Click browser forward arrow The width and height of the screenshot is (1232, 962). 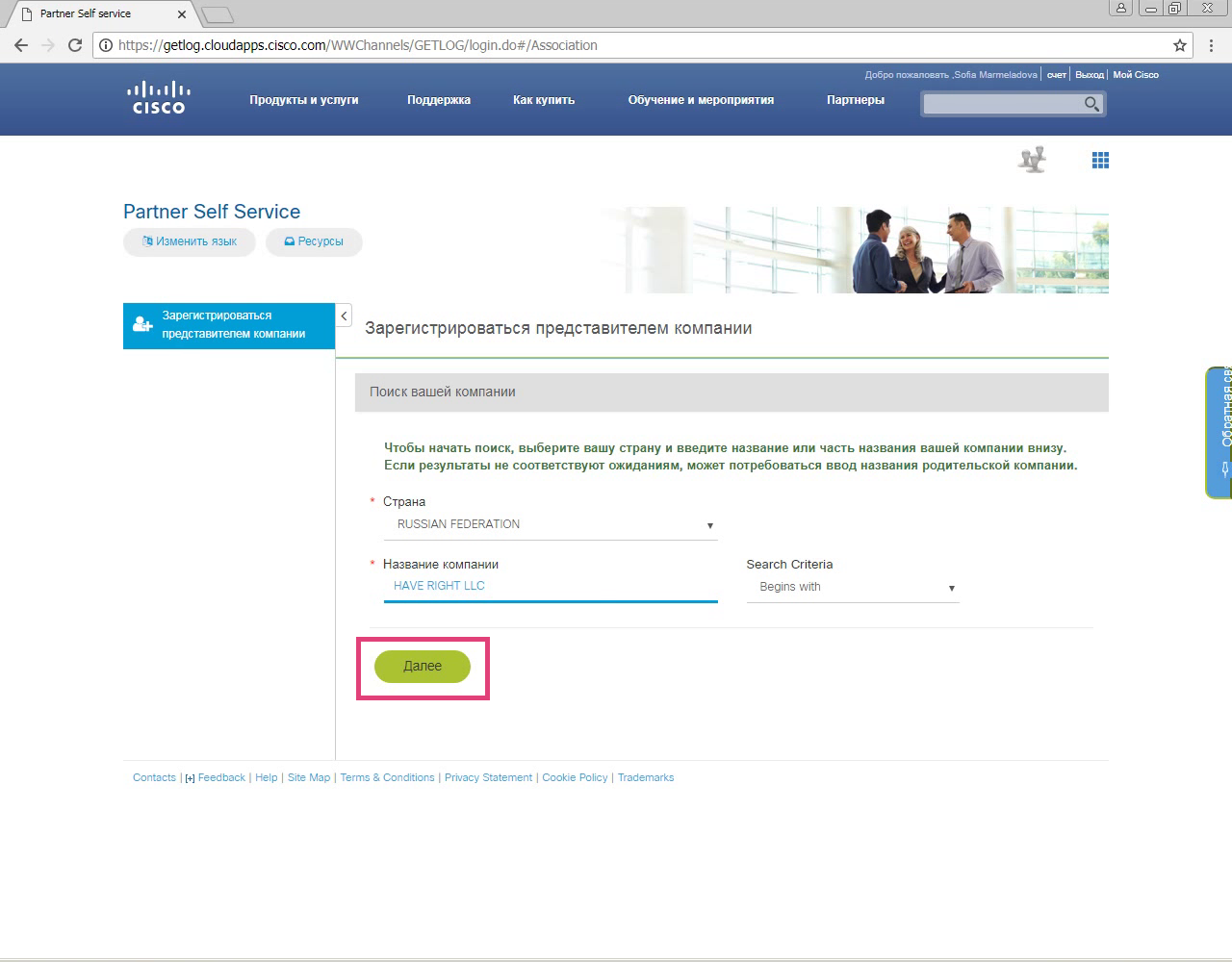tap(48, 45)
